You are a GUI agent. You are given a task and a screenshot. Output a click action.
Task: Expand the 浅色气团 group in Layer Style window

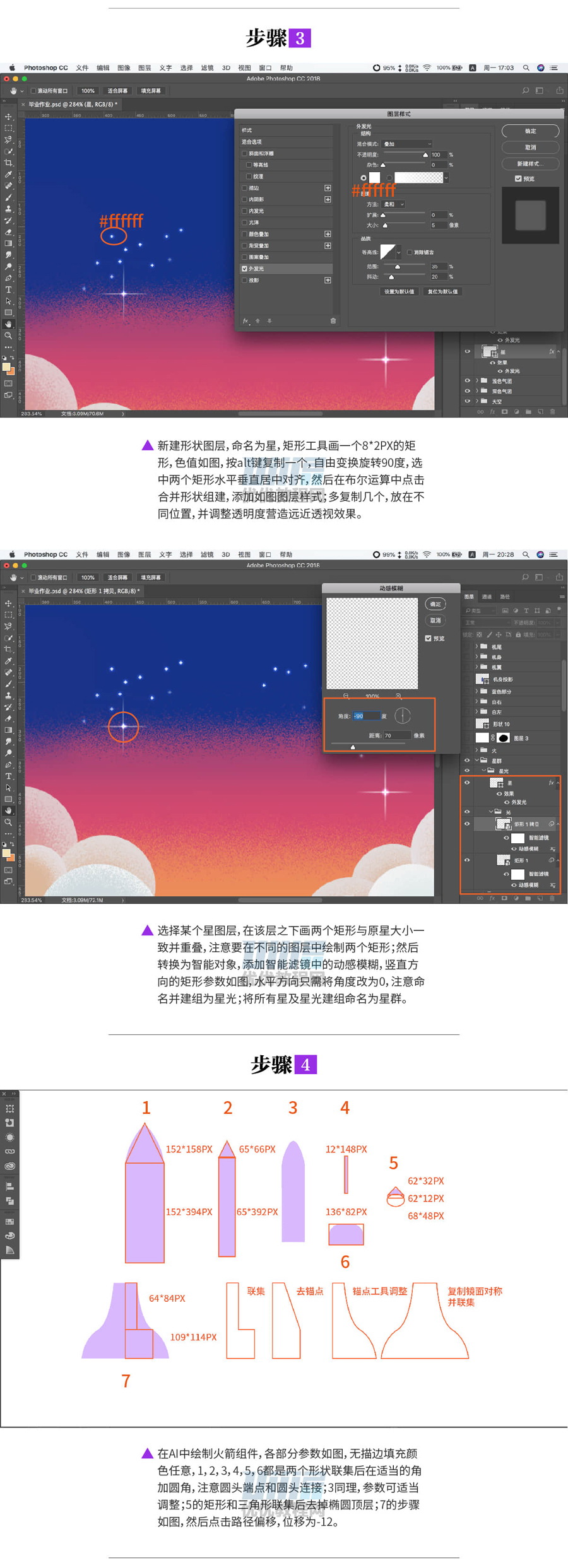[x=477, y=381]
